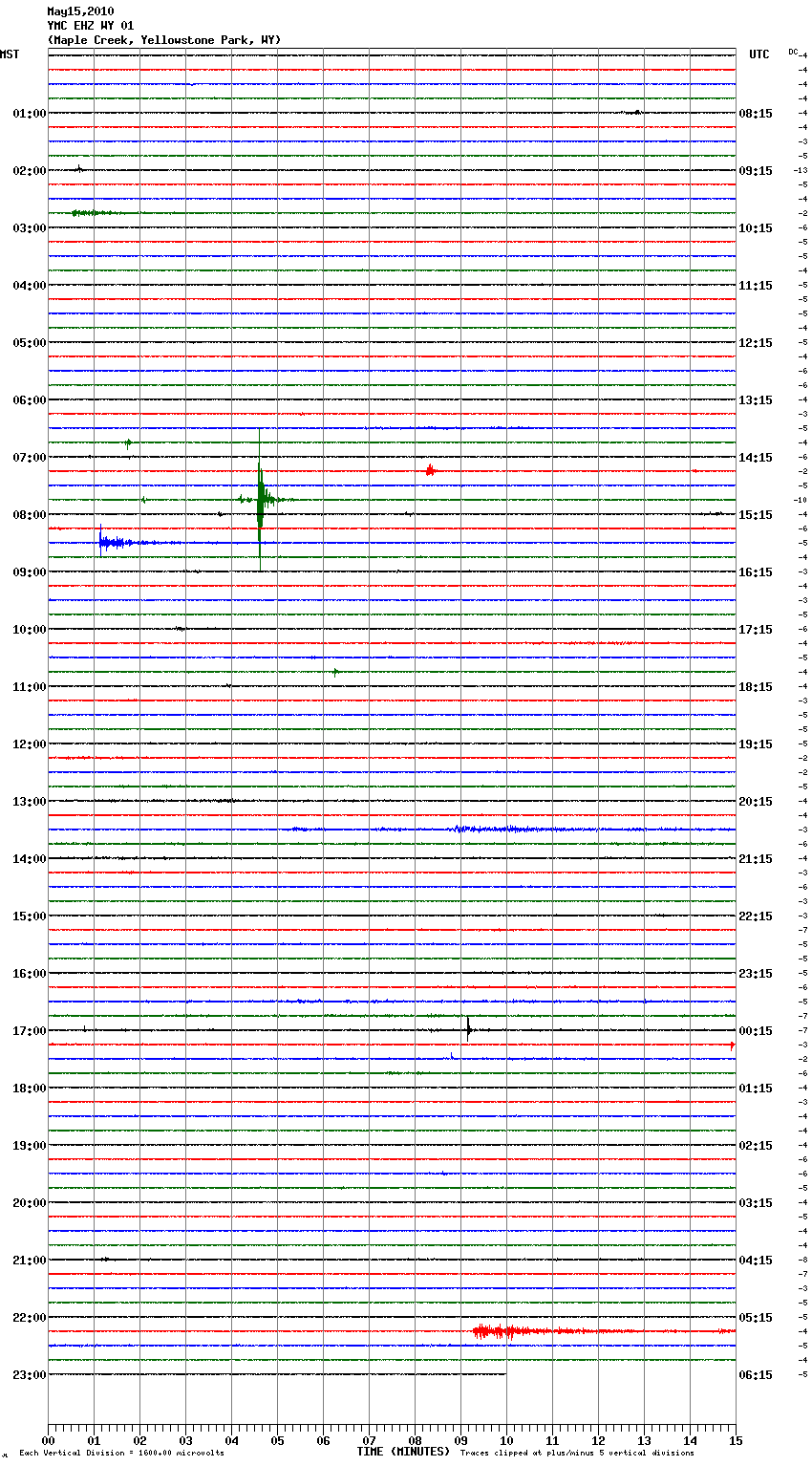The width and height of the screenshot is (812, 1466).
Task: Click the Traces clipped at plus/minus 5 note
Action: 577,1454
